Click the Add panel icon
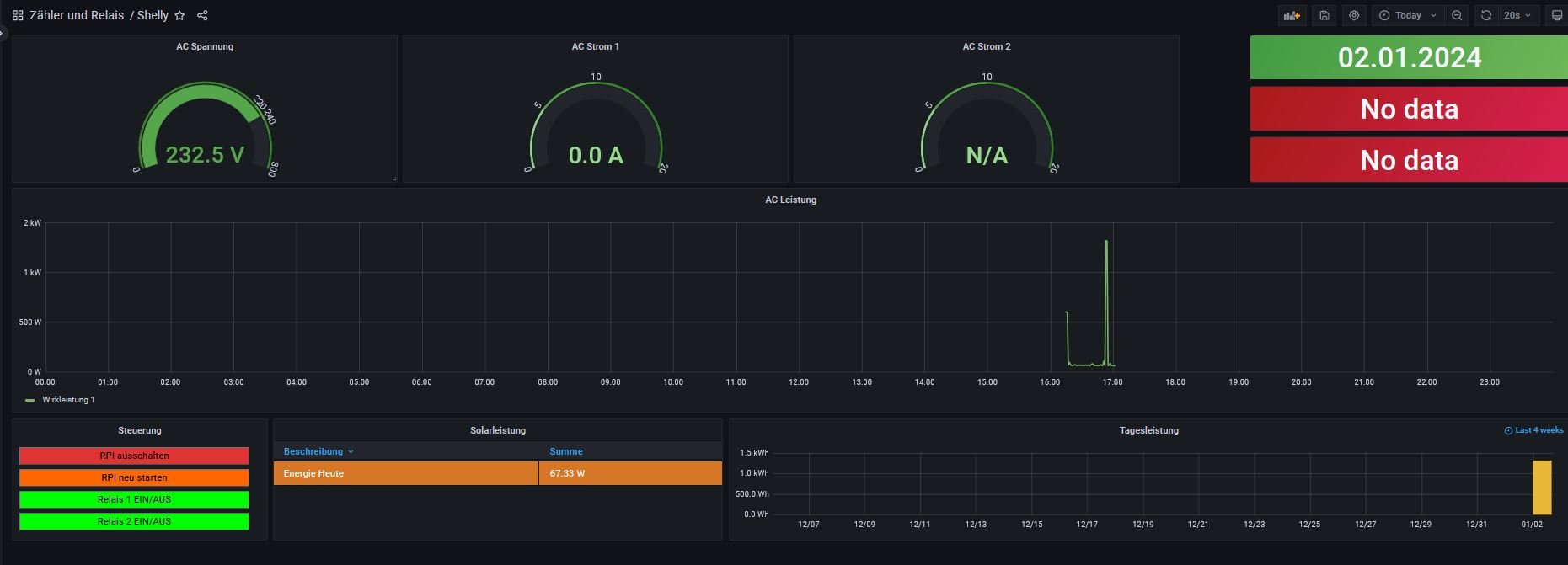Screen dimensions: 1568x565 pos(1291,15)
